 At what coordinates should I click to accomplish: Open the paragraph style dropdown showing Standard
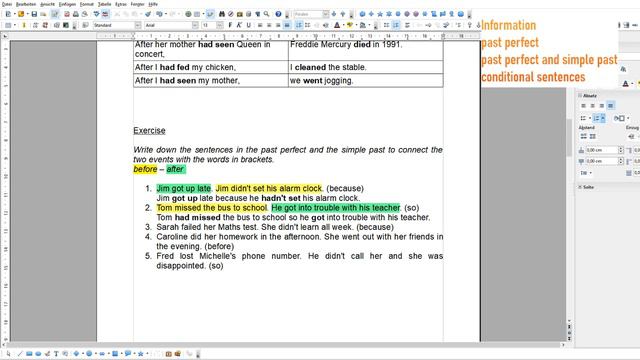138,25
